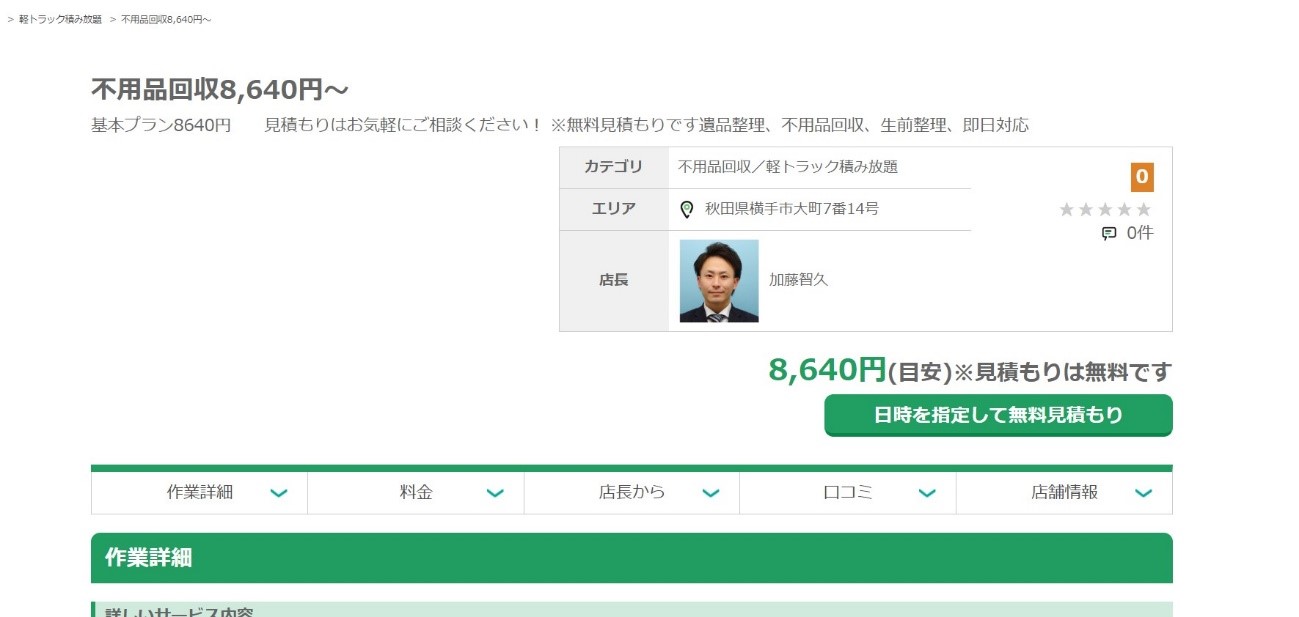Viewport: 1299px width, 617px height.
Task: Click the address 秋田県横手市大町7番14号
Action: (x=791, y=209)
